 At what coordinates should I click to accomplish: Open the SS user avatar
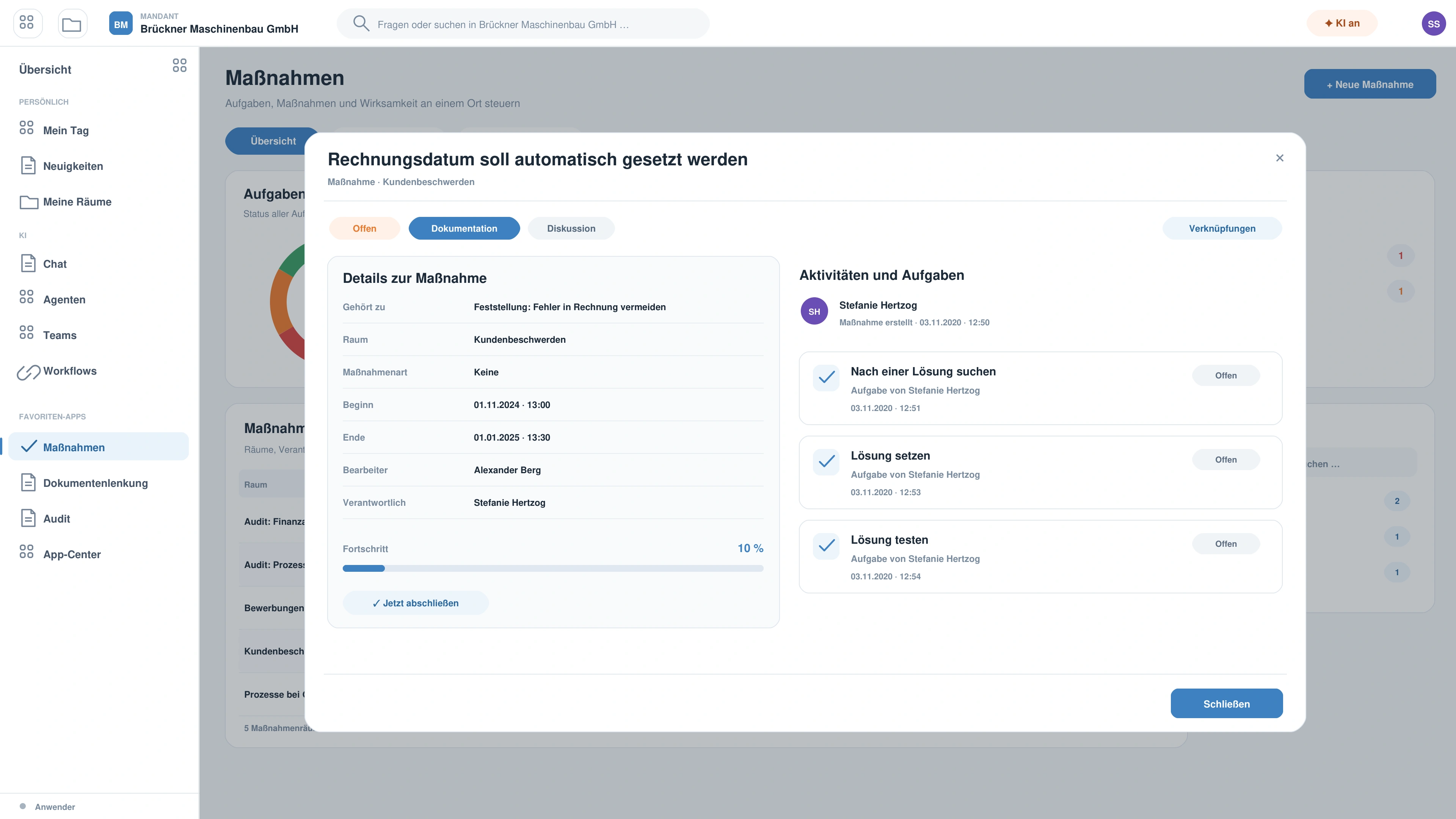click(1433, 23)
